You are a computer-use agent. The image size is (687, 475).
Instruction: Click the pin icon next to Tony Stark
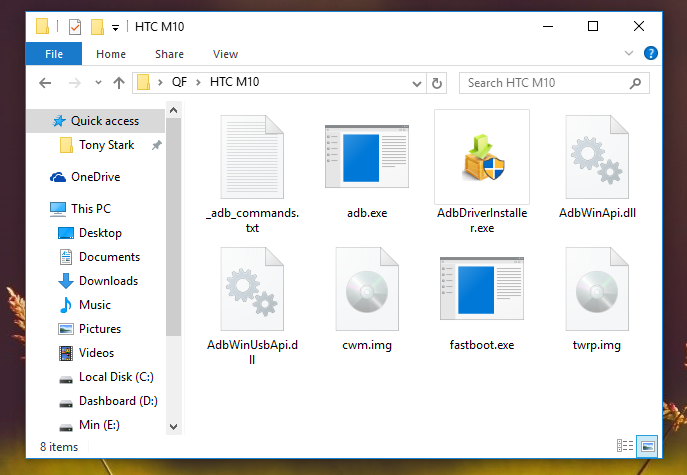[x=156, y=145]
